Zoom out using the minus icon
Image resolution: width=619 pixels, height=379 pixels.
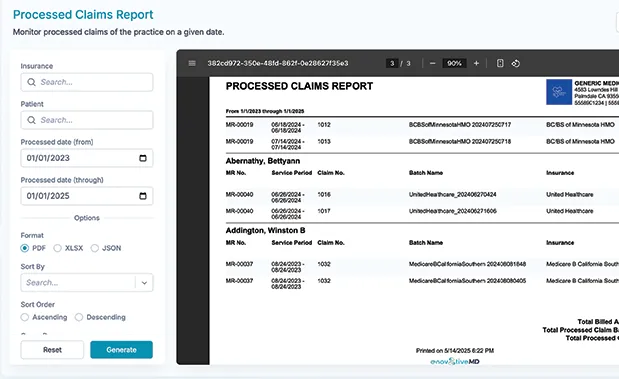click(432, 63)
